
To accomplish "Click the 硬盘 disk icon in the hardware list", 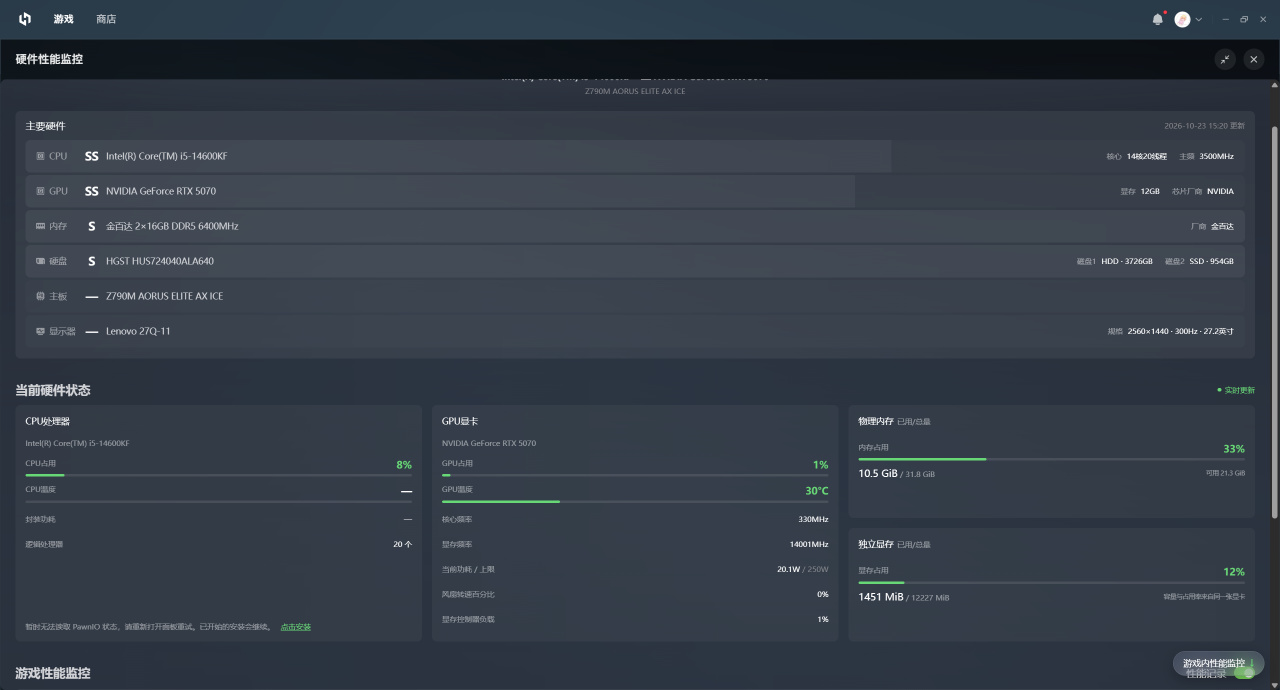I will pyautogui.click(x=40, y=261).
